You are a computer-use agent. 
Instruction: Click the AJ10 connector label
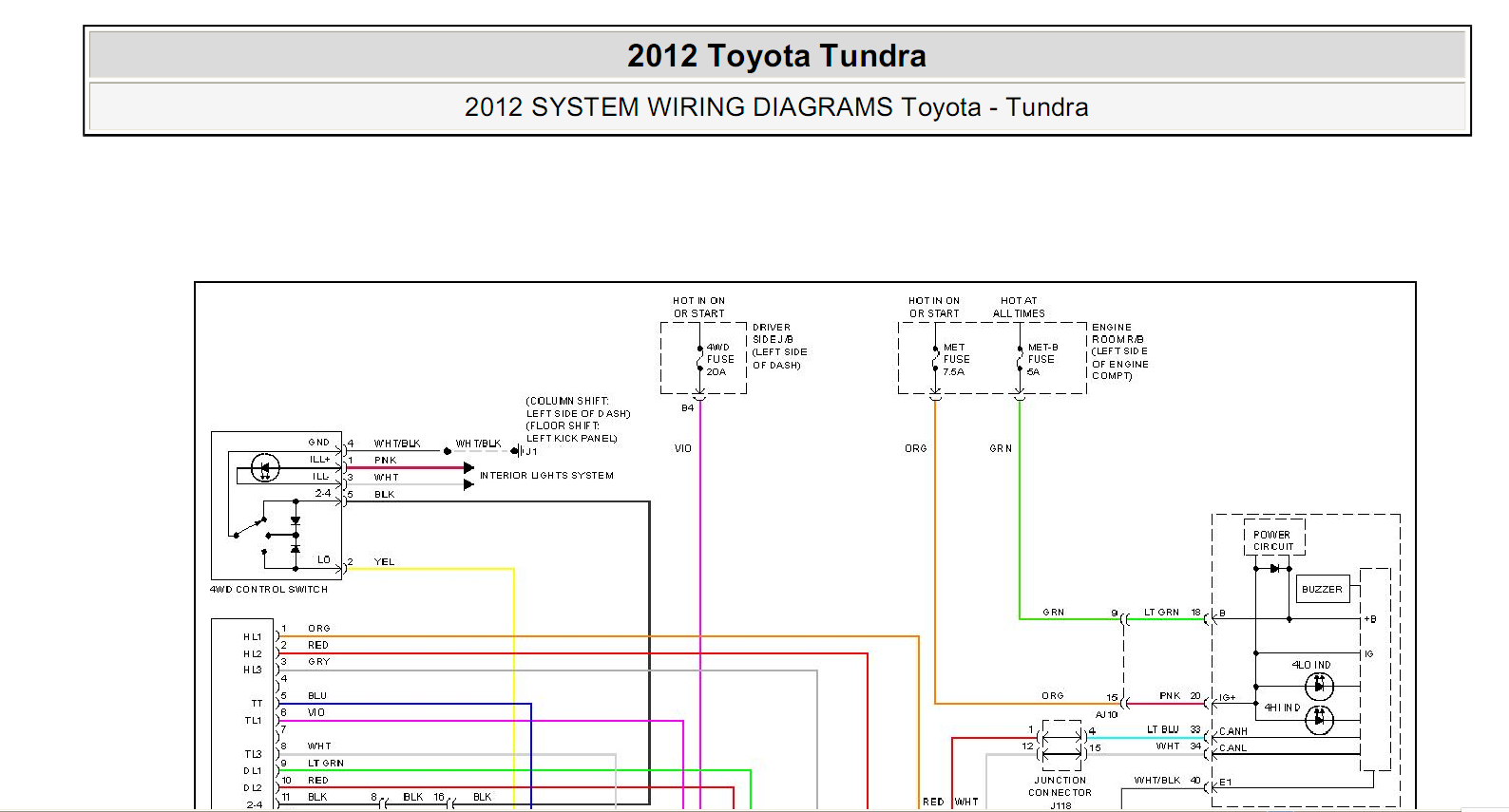tap(1107, 715)
